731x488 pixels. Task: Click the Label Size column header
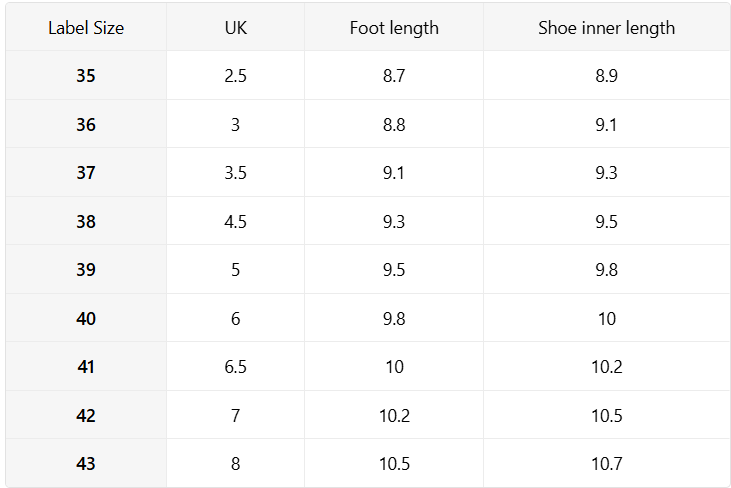coord(86,28)
